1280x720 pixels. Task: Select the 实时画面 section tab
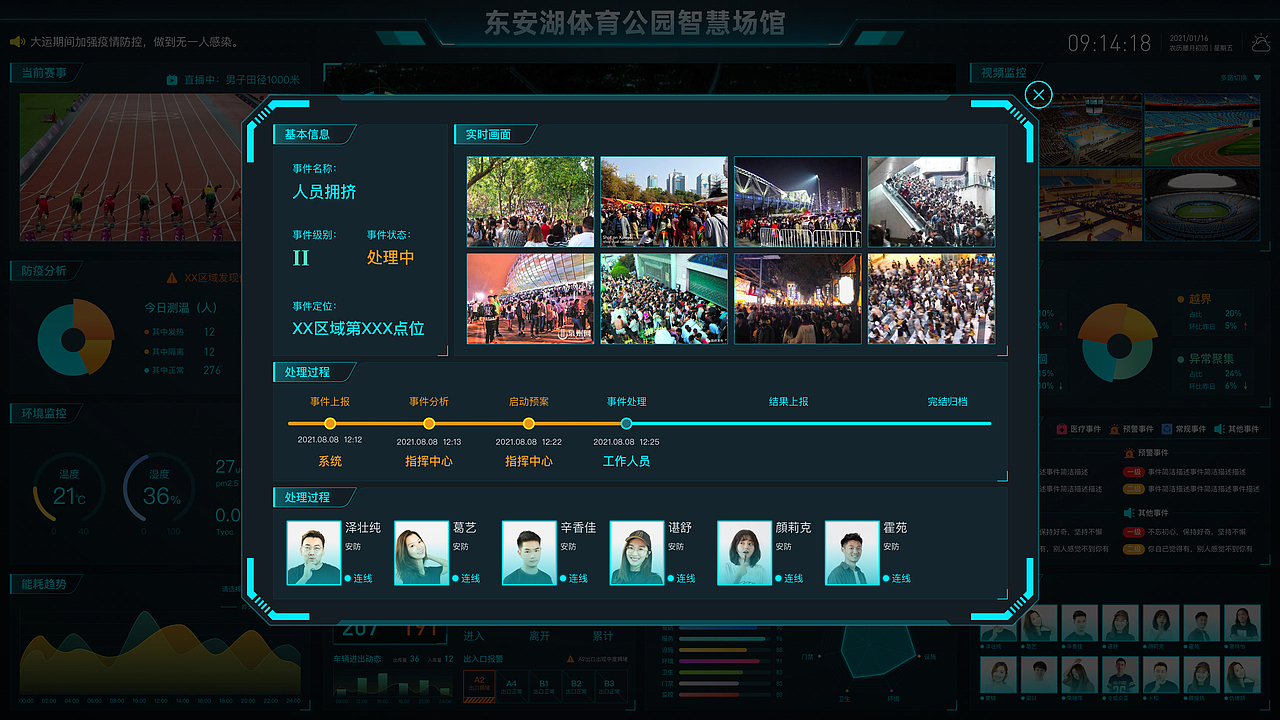[495, 134]
